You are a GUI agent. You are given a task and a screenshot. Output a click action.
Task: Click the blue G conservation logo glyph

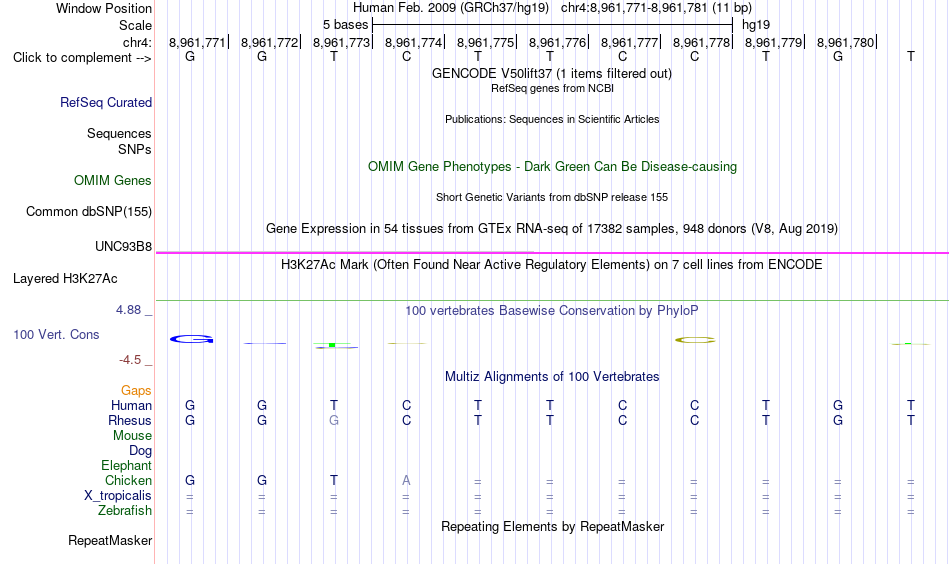pyautogui.click(x=191, y=339)
